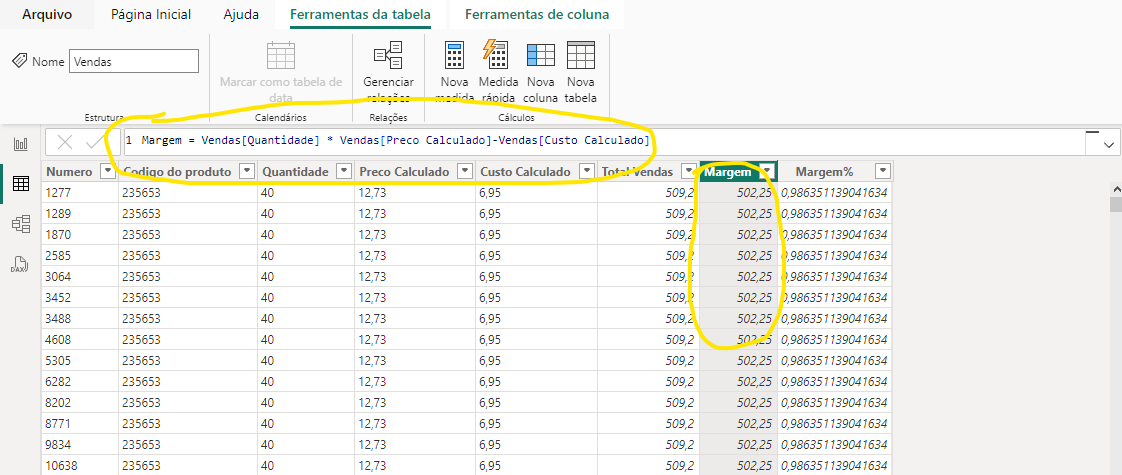Click Quantidade value 40 in row 1289
Viewport: 1122px width, 475px height.
pyautogui.click(x=306, y=213)
